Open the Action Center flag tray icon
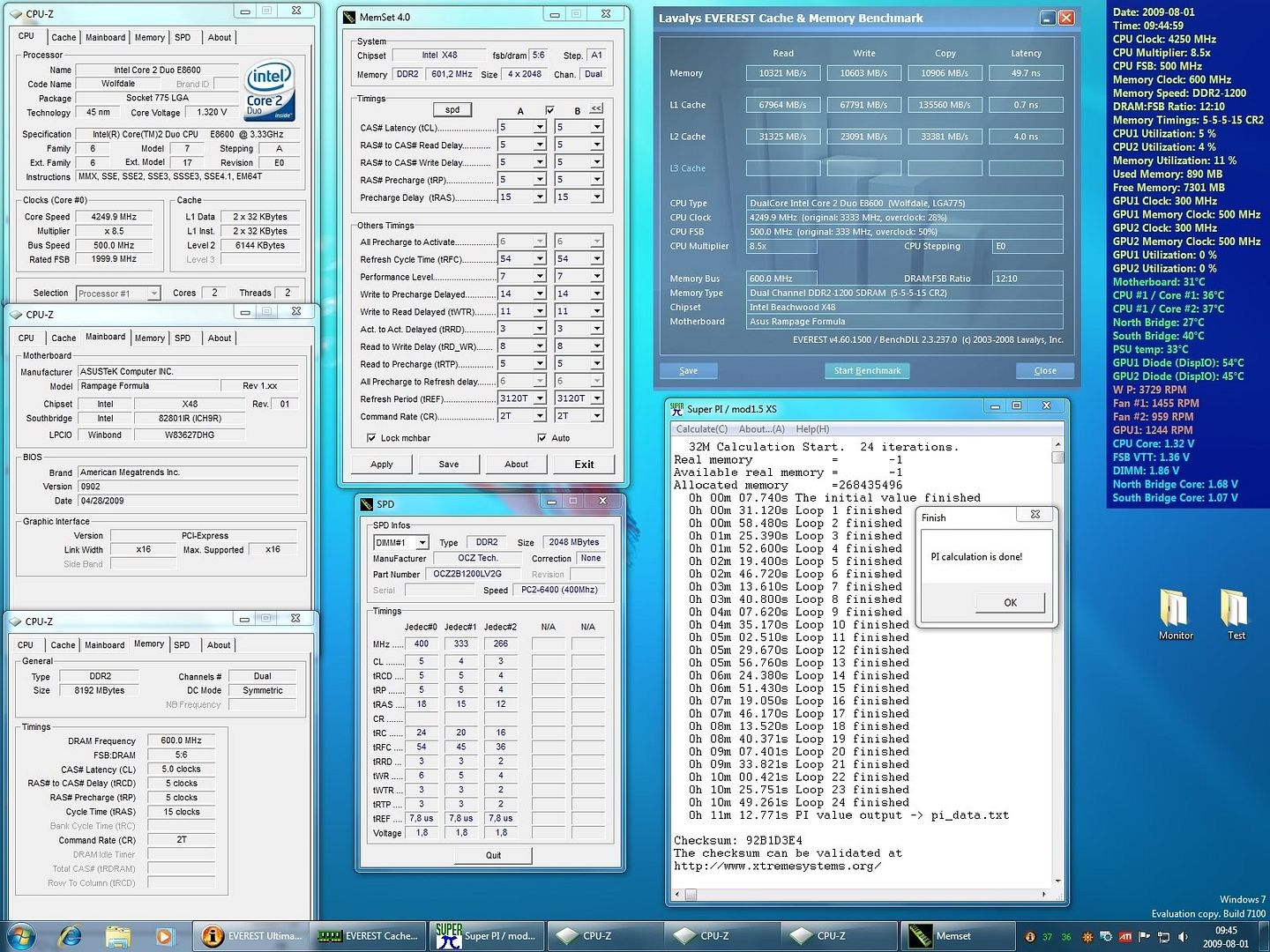This screenshot has width=1270, height=952. point(1145,937)
